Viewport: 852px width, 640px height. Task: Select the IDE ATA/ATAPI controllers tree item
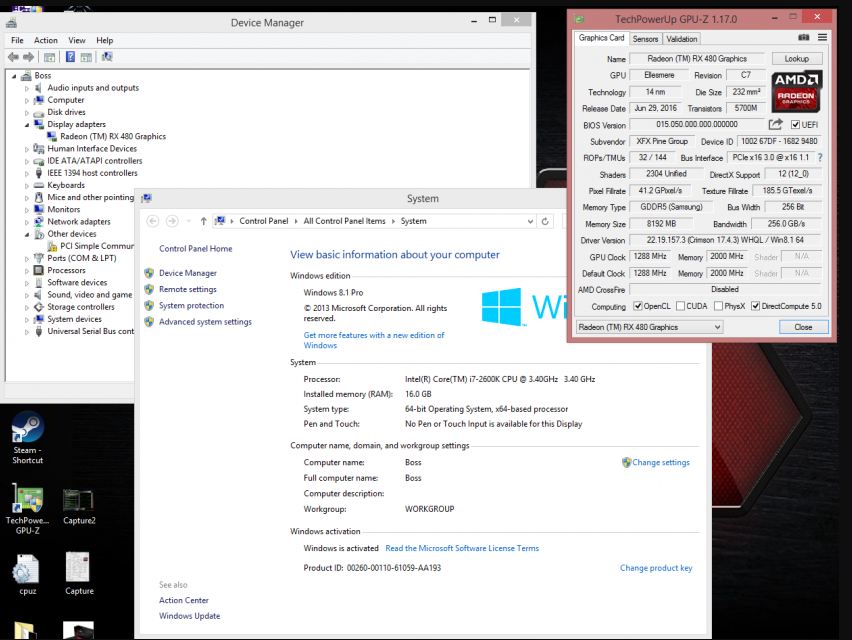tap(95, 161)
